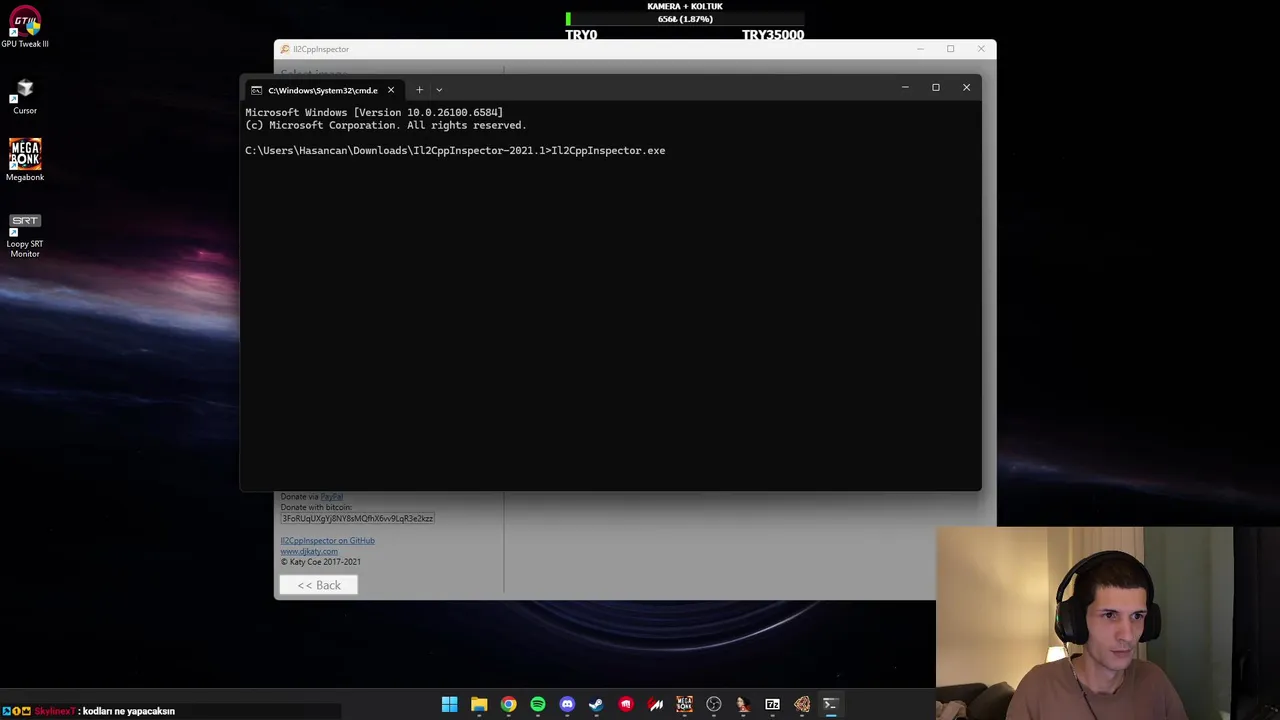1280x720 pixels.
Task: Open the Il2CppInspector taskbar icon
Action: coord(802,704)
